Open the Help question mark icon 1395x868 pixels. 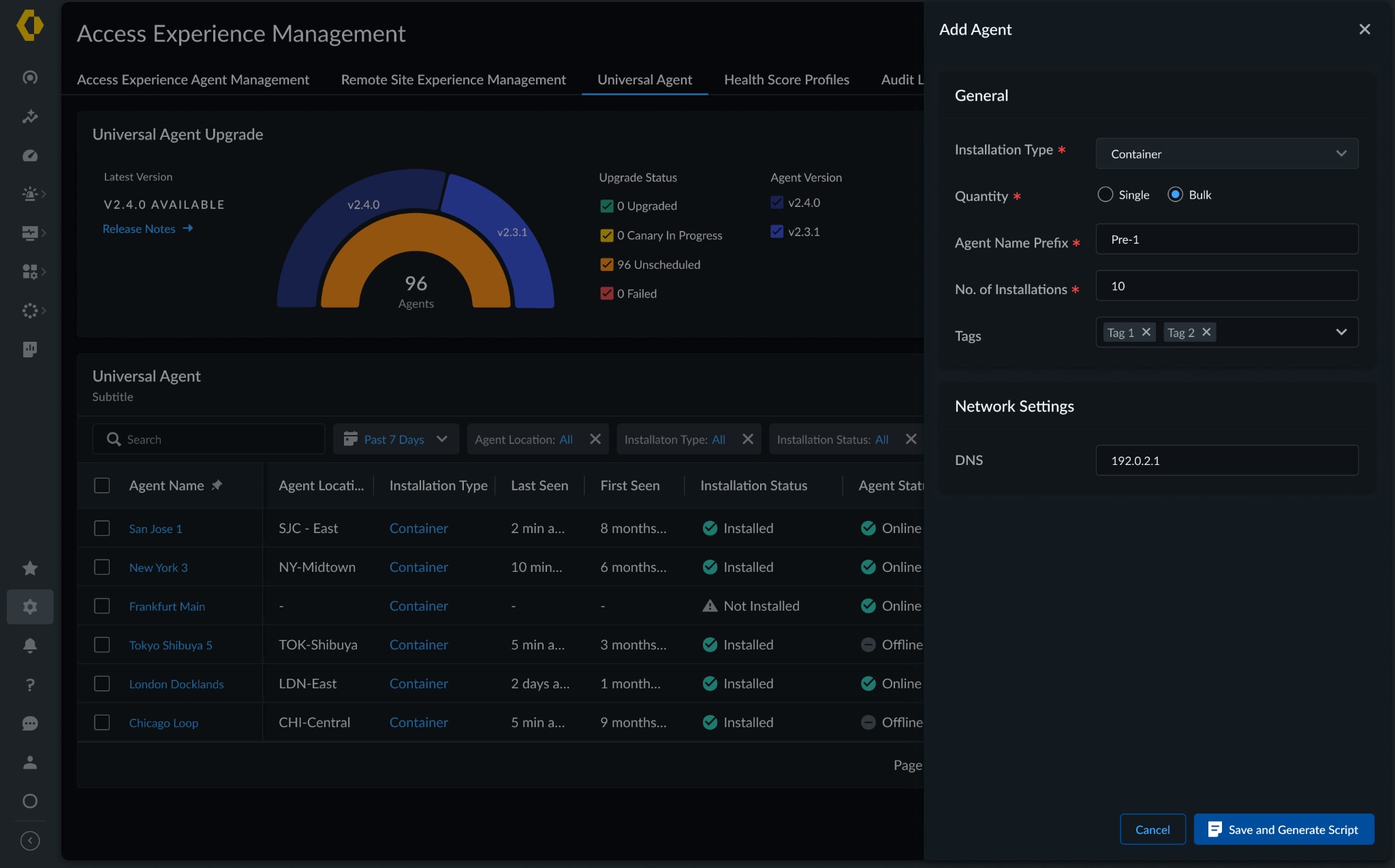(30, 684)
